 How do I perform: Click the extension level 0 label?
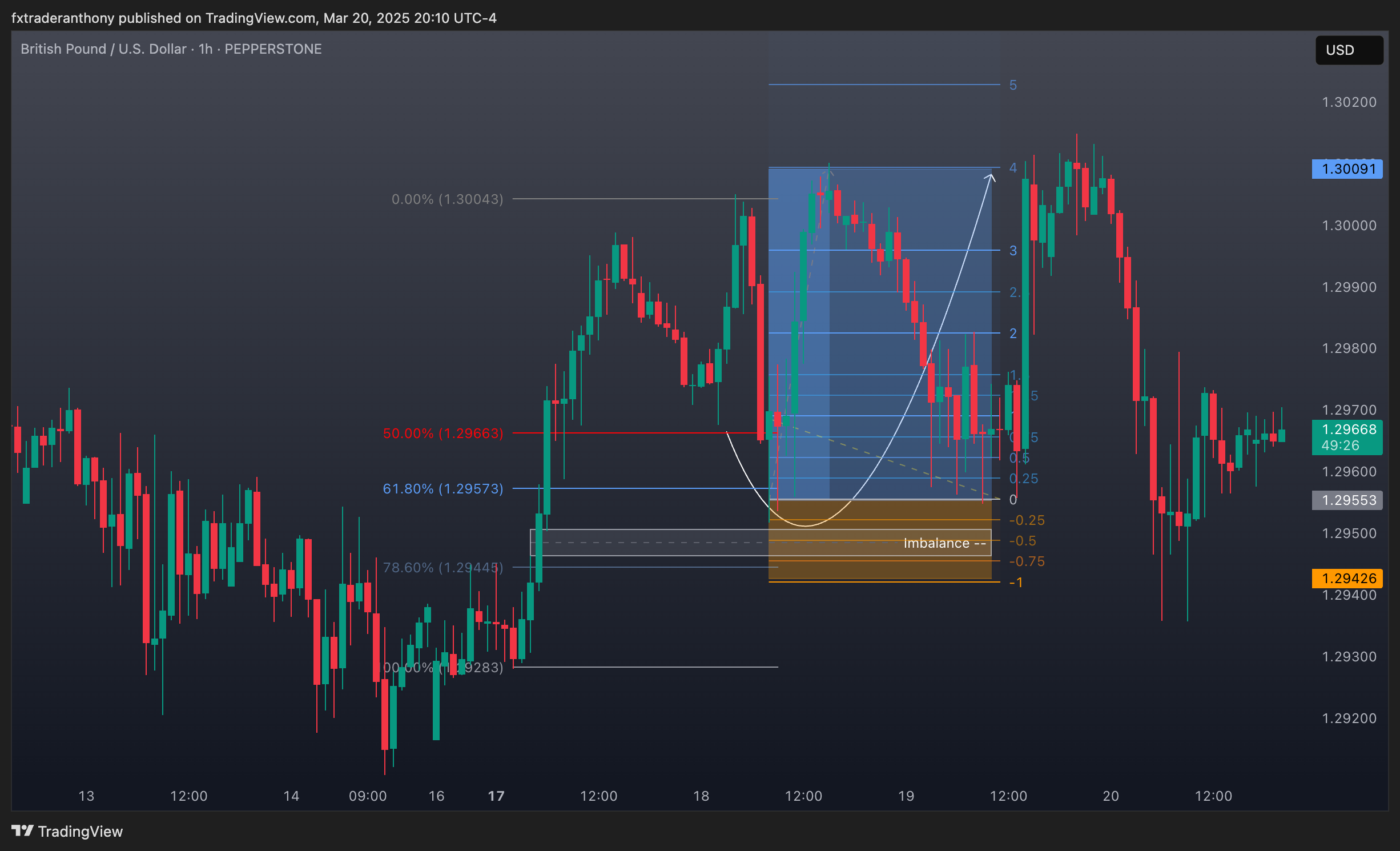1013,500
